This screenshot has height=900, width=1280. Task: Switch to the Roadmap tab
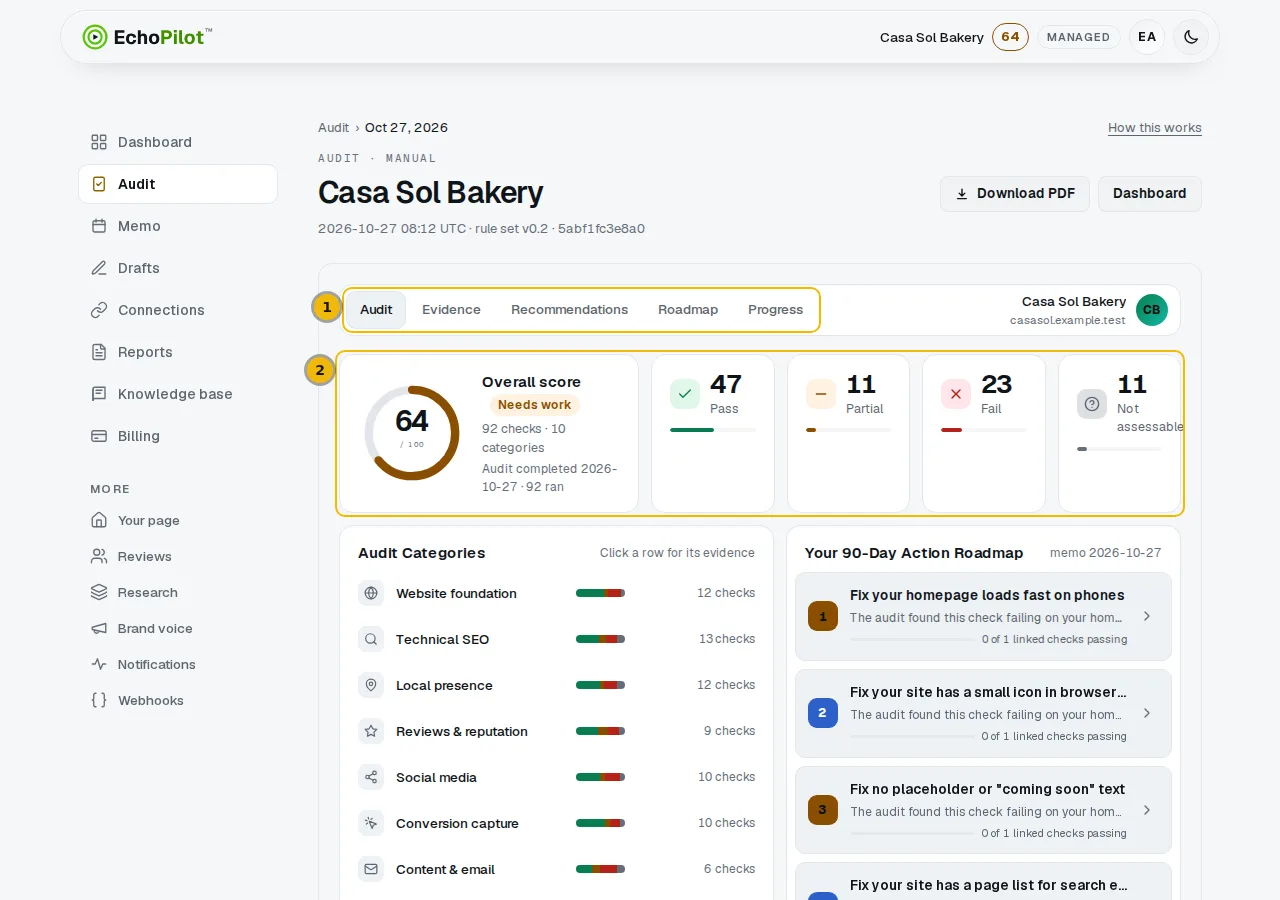coord(688,310)
